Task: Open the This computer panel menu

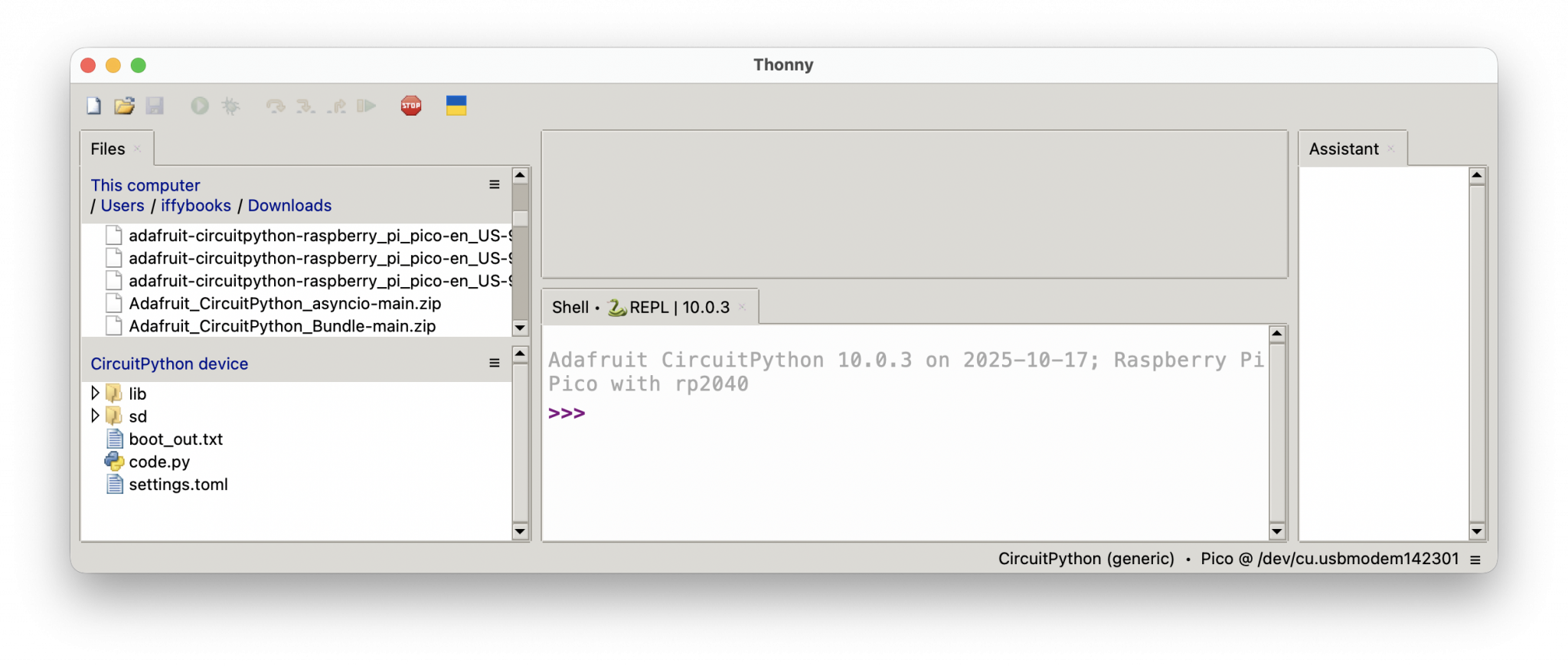Action: tap(495, 184)
